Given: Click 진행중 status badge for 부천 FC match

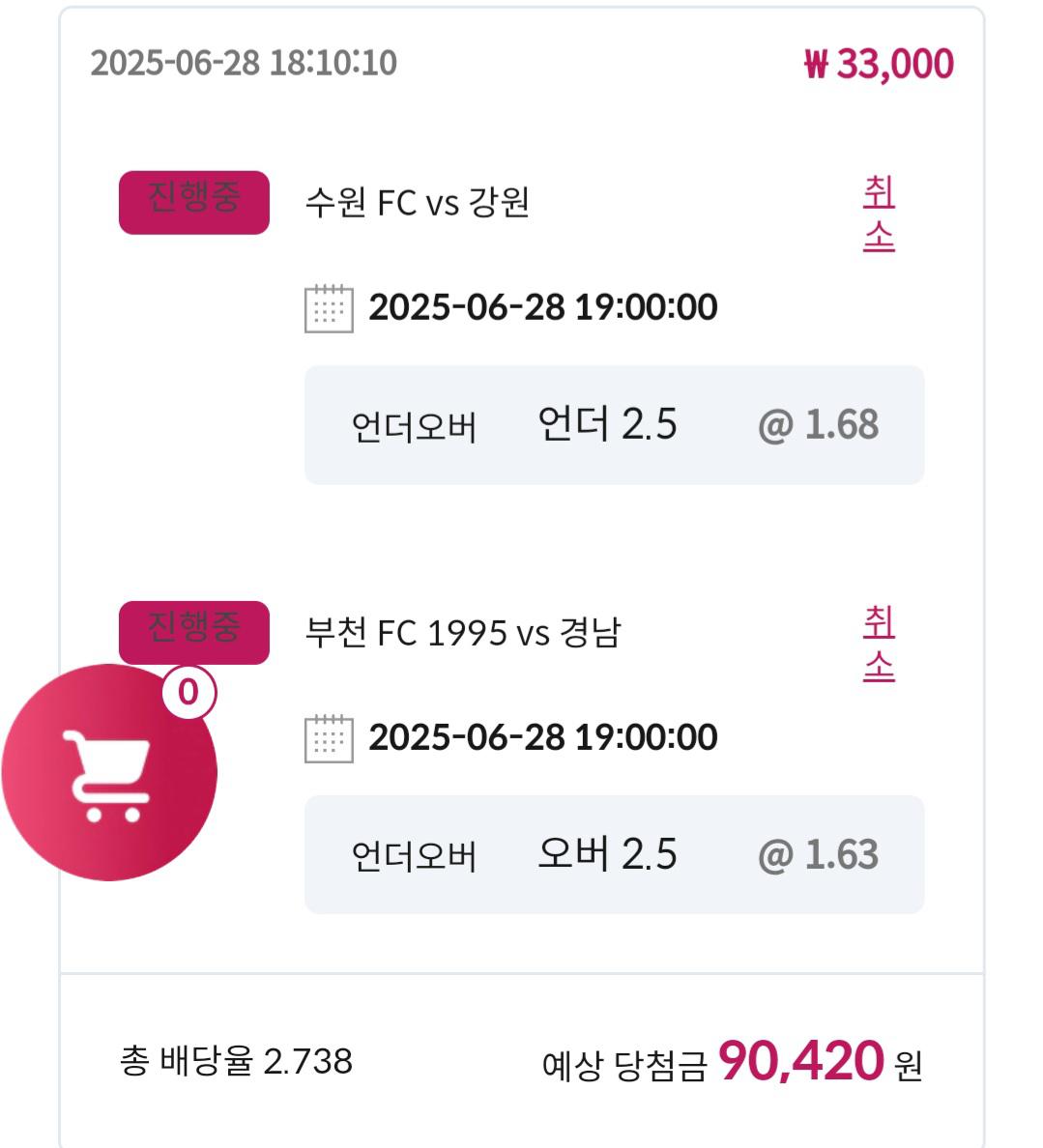Looking at the screenshot, I should click(x=194, y=633).
